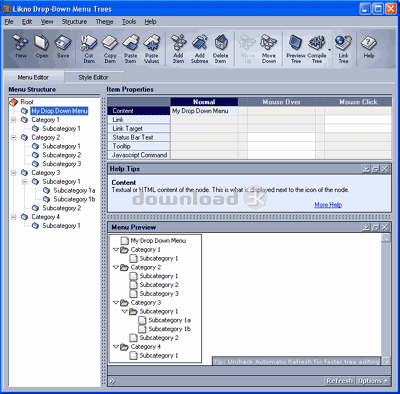Follow the More Help link
This screenshot has height=394, width=400.
[x=328, y=205]
